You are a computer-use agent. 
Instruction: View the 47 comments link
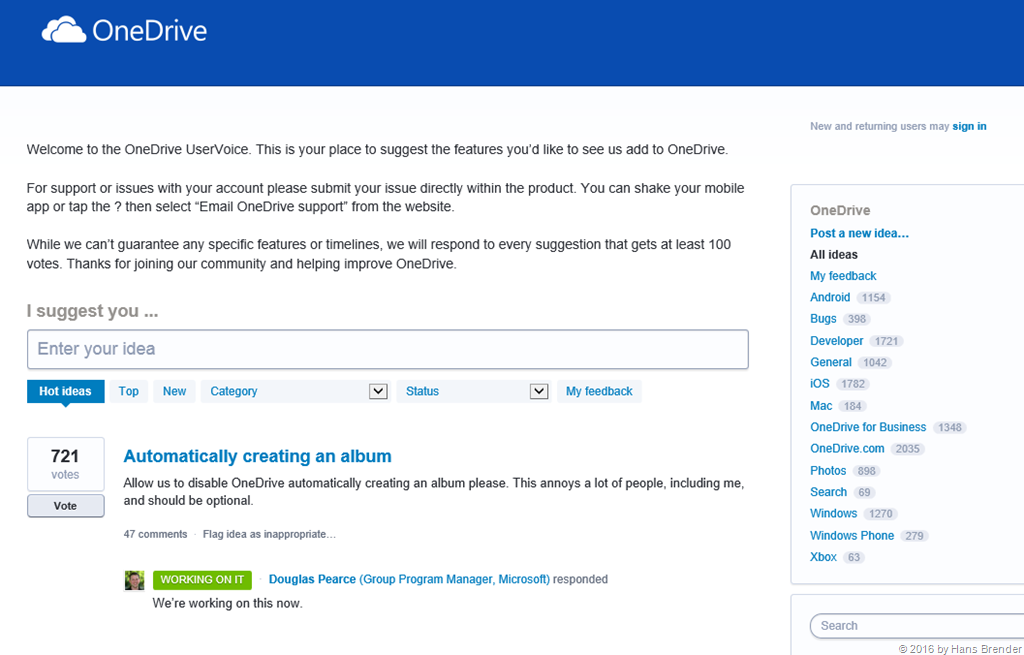155,534
